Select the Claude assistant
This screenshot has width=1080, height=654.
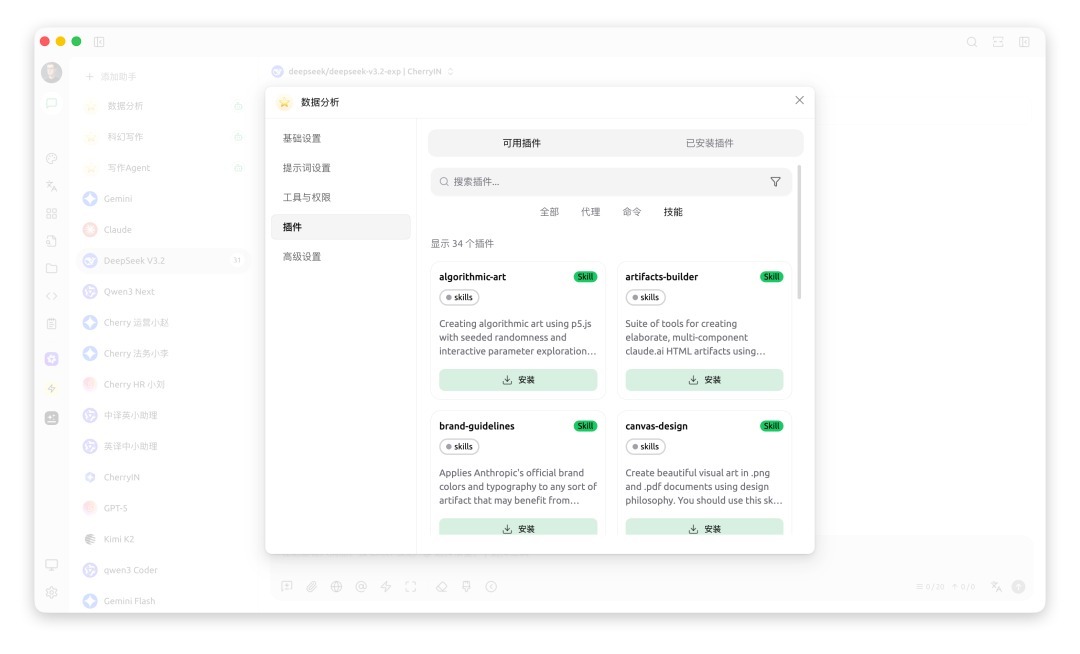click(163, 230)
